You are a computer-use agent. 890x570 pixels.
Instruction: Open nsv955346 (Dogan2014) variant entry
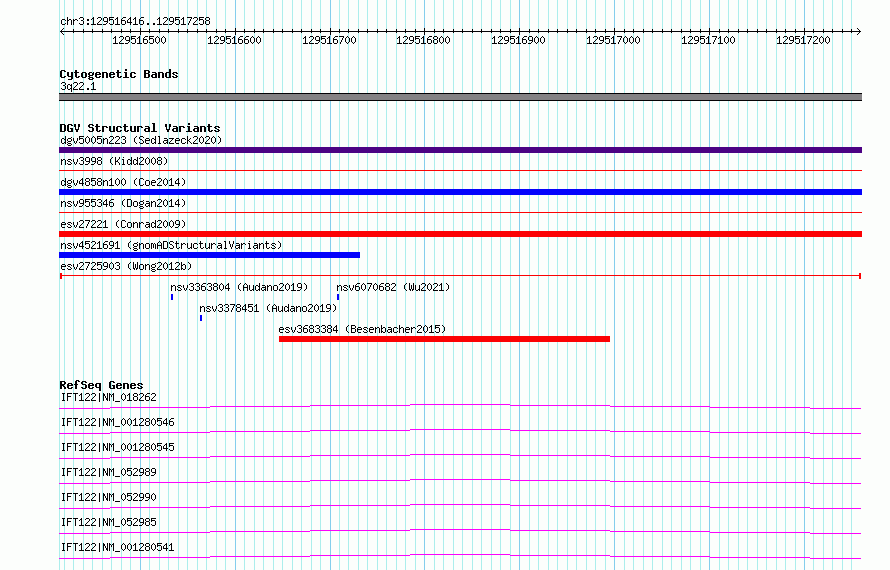[x=123, y=203]
